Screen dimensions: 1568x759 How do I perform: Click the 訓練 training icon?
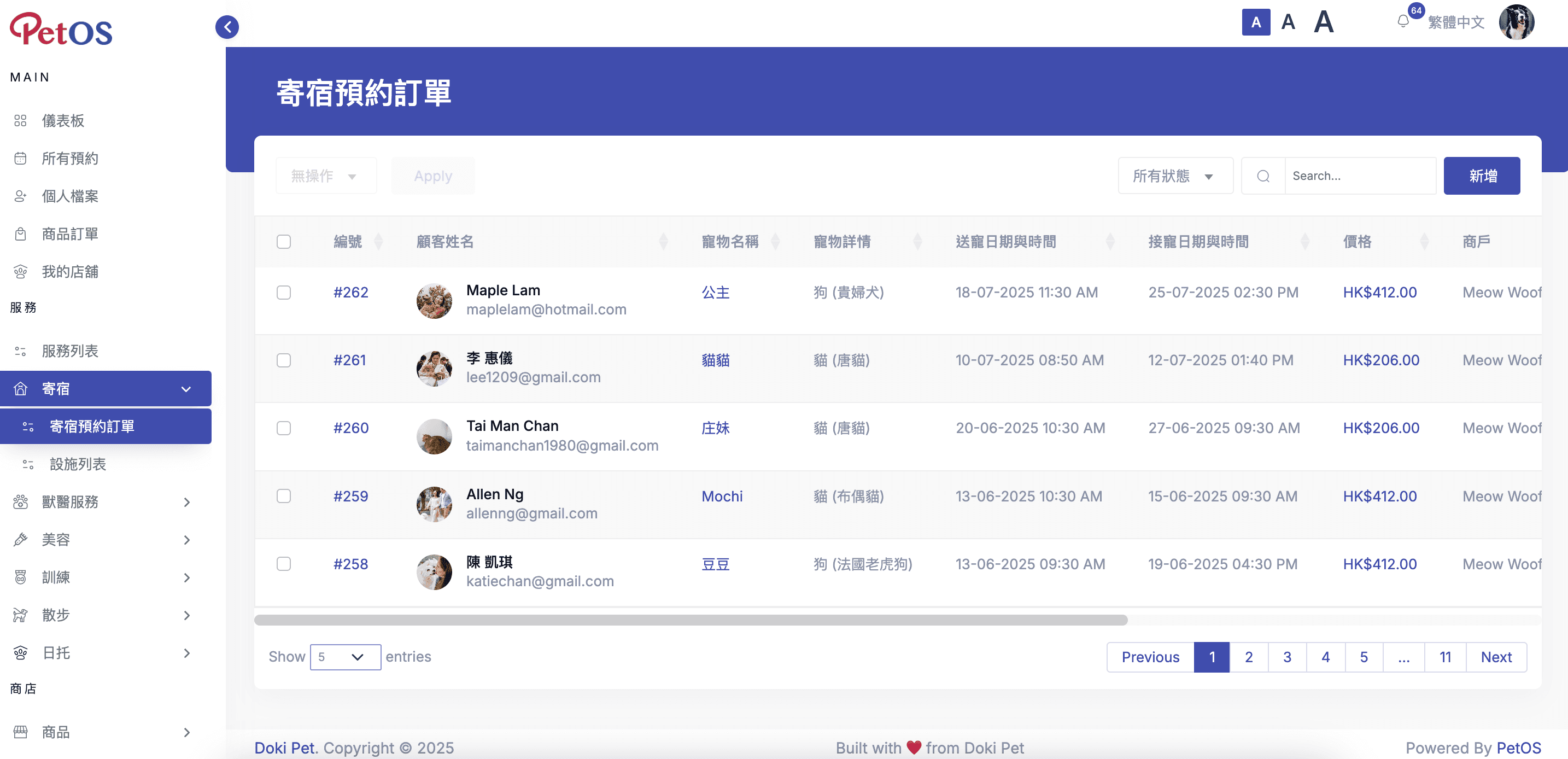20,577
